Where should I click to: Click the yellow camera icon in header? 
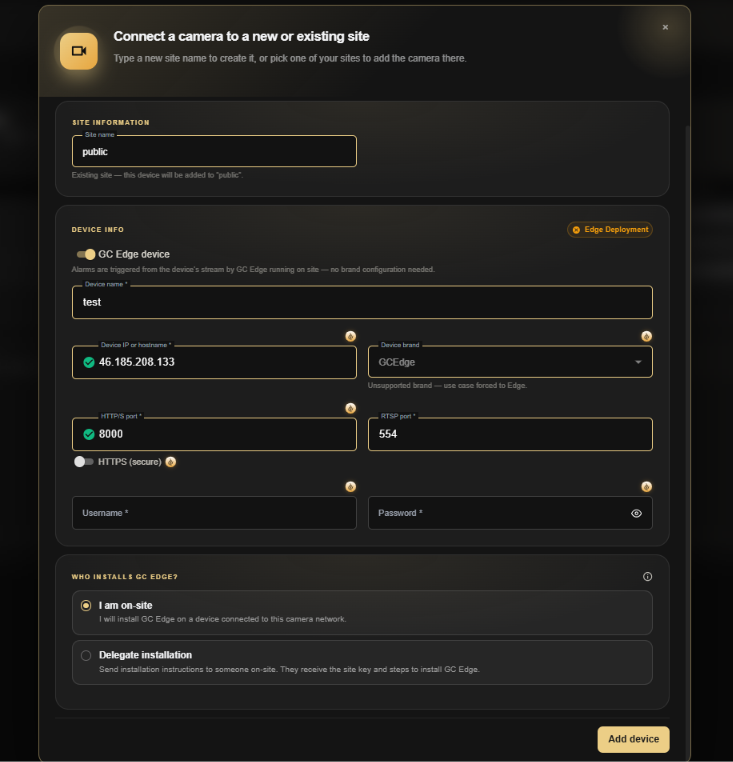[79, 51]
